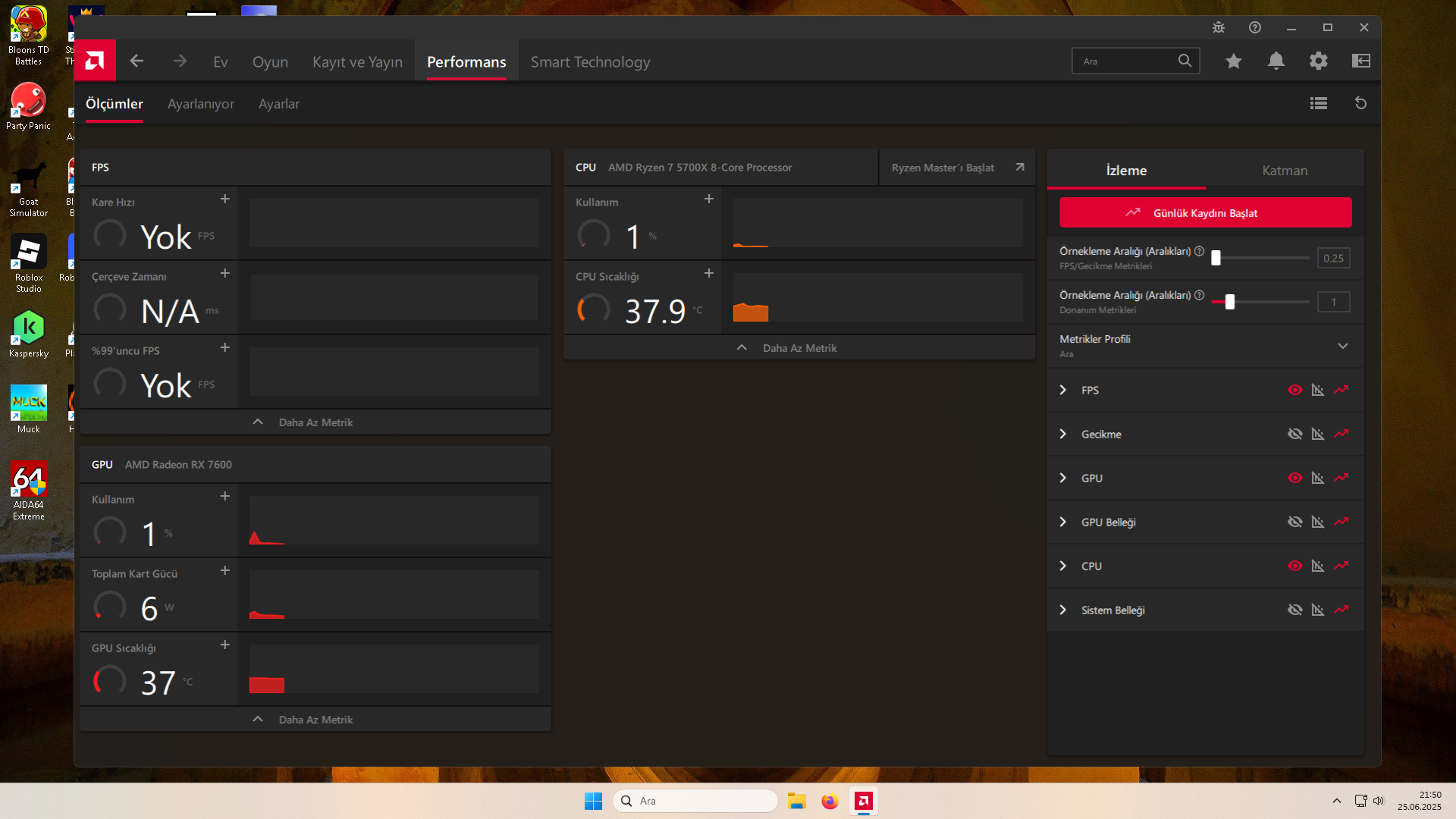Click the 0.25 sampling interval value box
The height and width of the screenshot is (819, 1456).
coord(1333,258)
